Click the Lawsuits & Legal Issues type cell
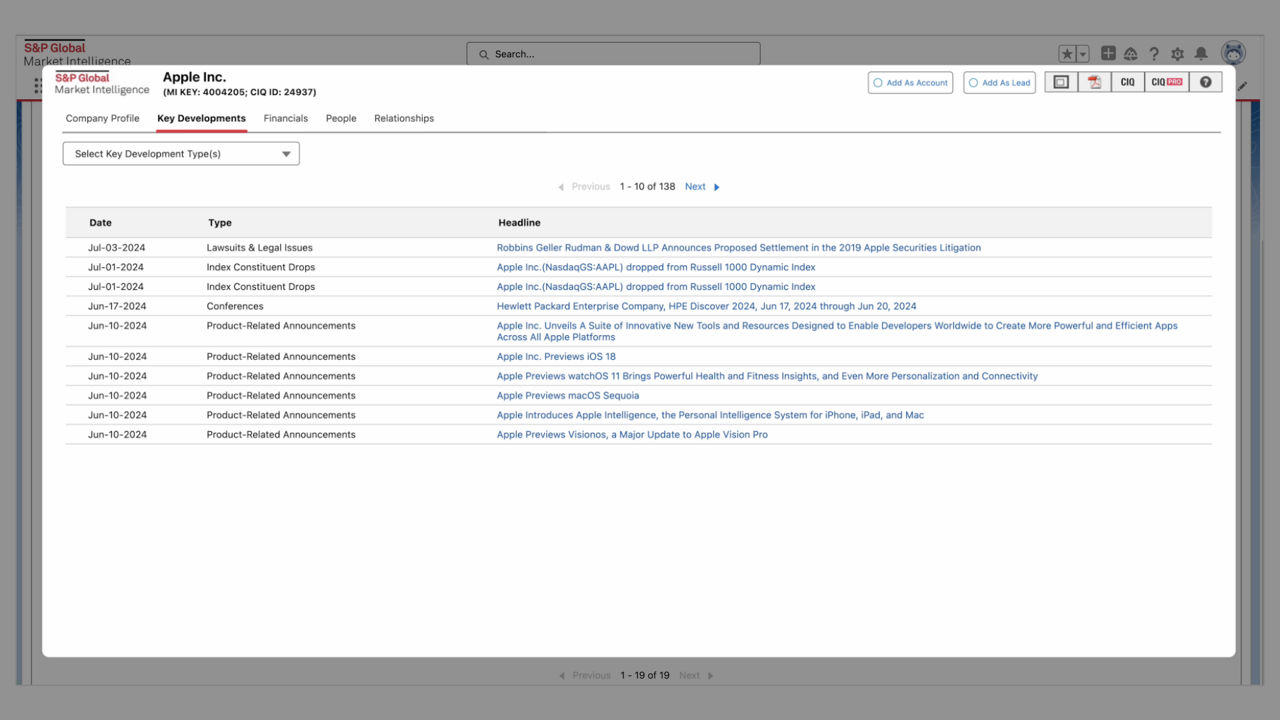Image resolution: width=1280 pixels, height=720 pixels. 259,248
